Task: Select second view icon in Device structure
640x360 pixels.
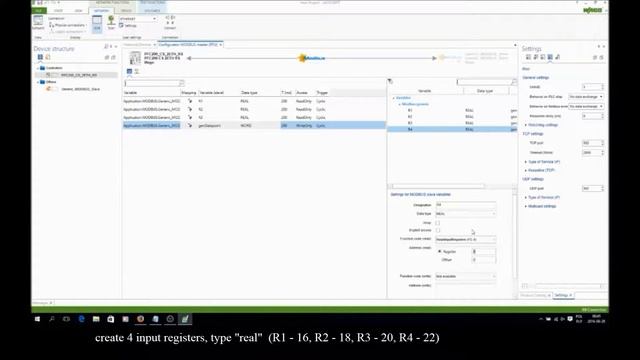Action: (48, 57)
